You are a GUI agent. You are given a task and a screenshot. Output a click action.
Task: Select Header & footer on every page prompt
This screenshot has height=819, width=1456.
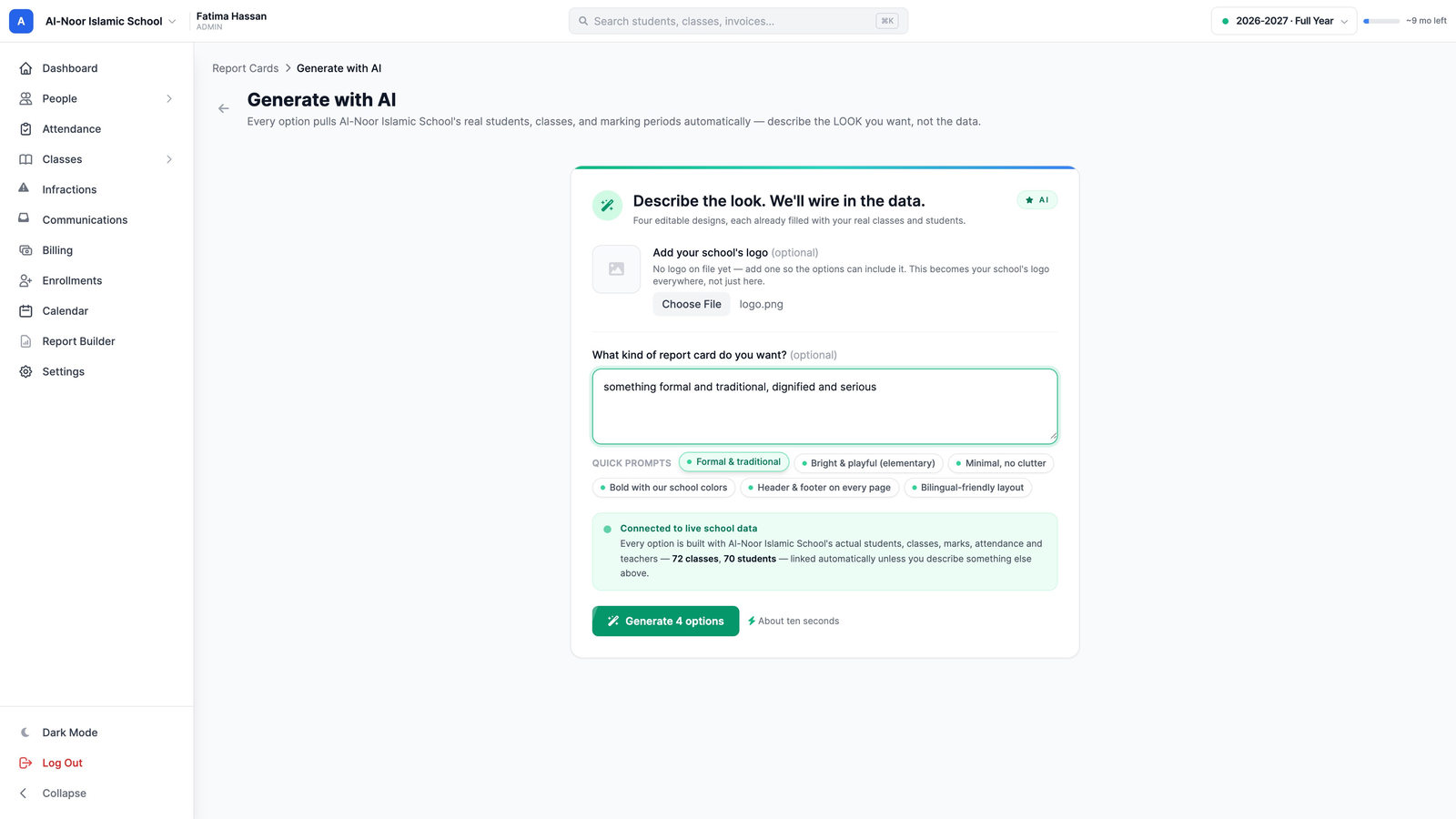(819, 488)
